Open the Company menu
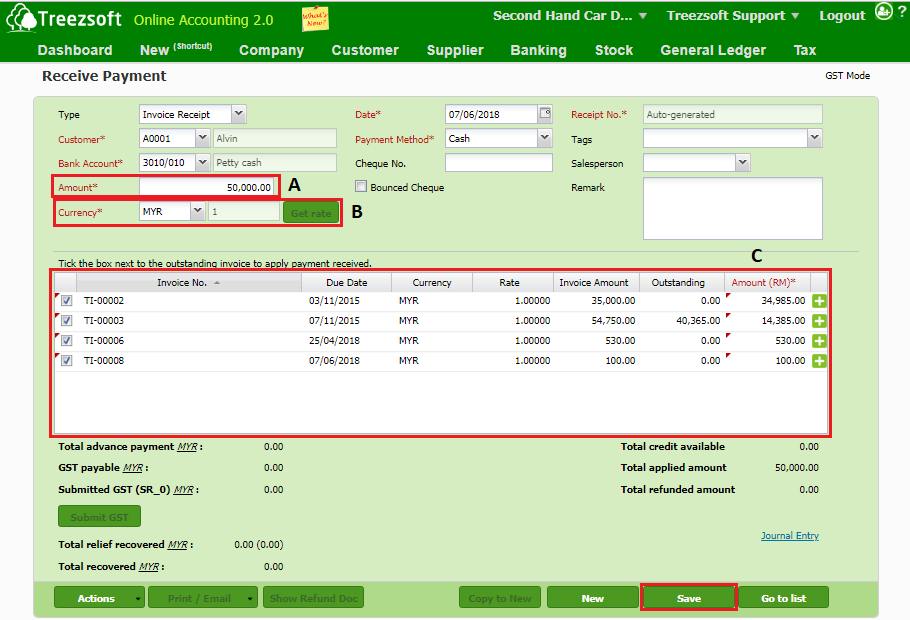This screenshot has width=910, height=620. pyautogui.click(x=272, y=51)
